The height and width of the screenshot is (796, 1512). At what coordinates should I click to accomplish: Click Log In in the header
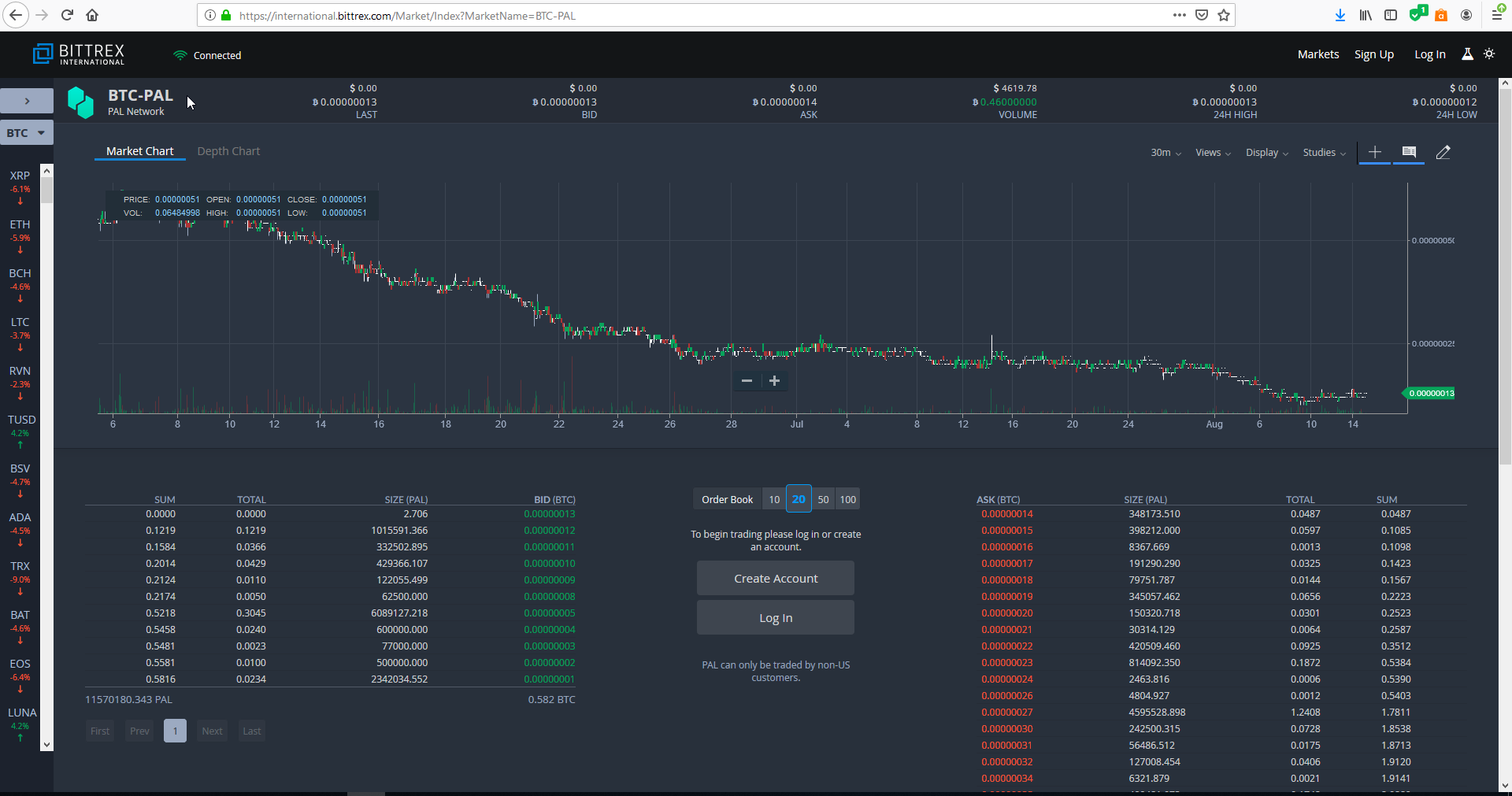1430,54
